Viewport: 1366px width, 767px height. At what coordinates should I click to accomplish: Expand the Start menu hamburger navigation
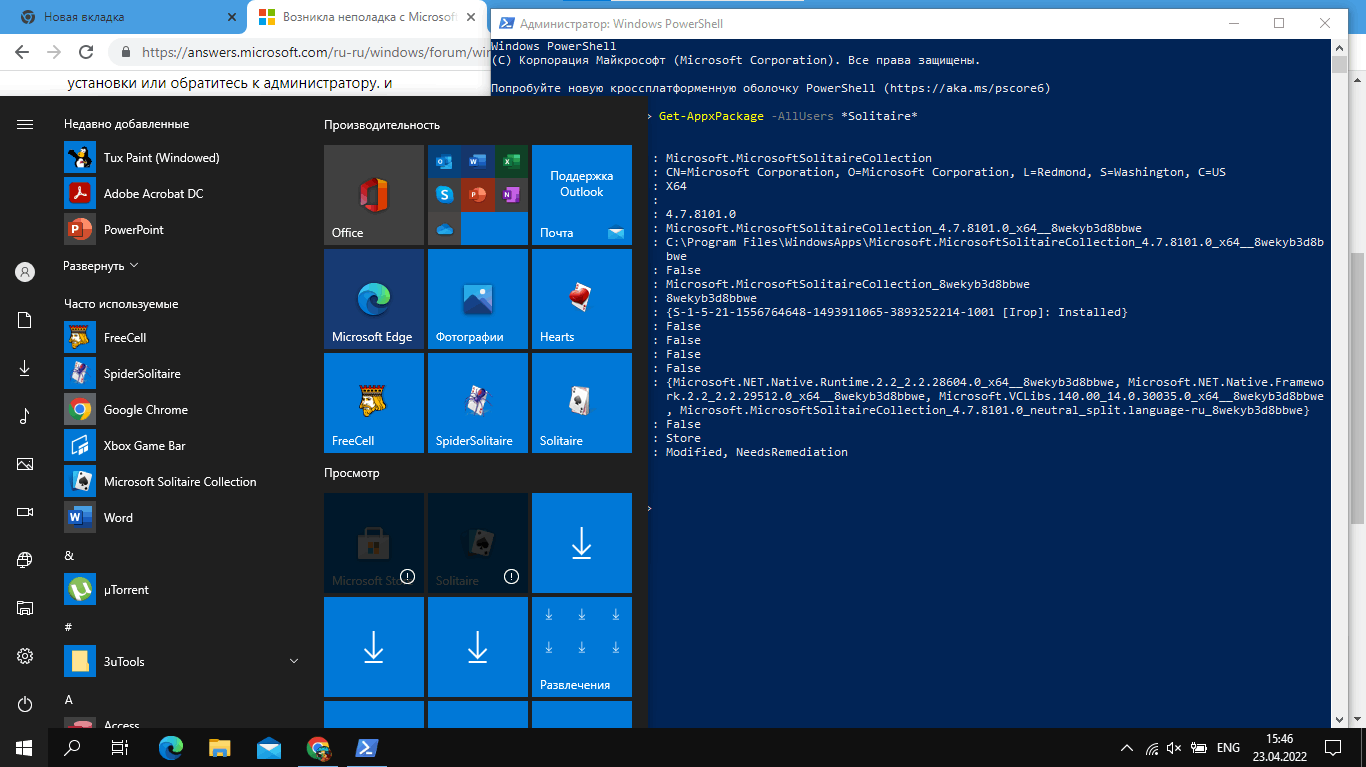[25, 124]
